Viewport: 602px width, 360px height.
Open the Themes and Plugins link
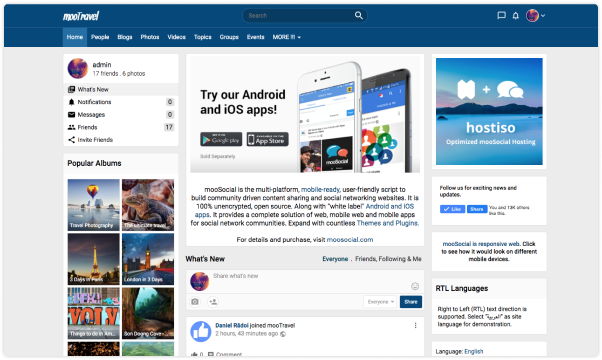pyautogui.click(x=387, y=223)
